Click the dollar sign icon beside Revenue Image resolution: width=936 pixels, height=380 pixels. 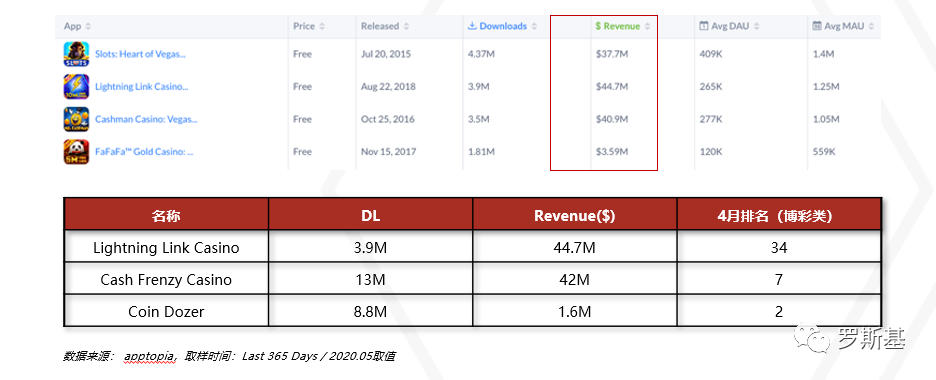pos(598,26)
